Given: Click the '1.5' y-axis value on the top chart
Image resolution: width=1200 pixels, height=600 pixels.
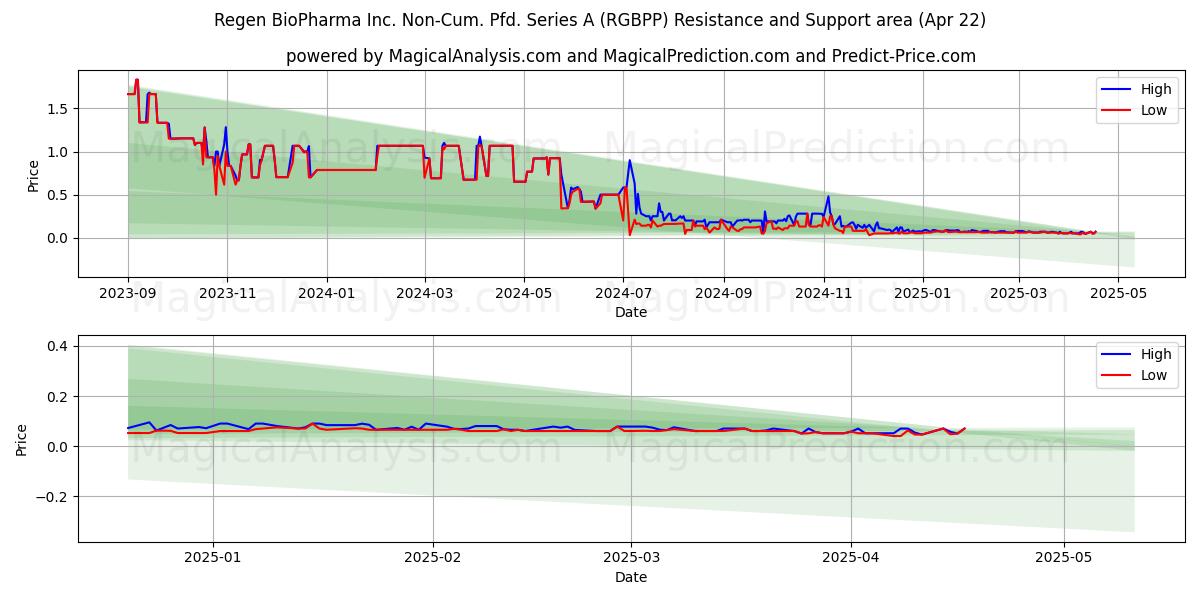Looking at the screenshot, I should [58, 108].
